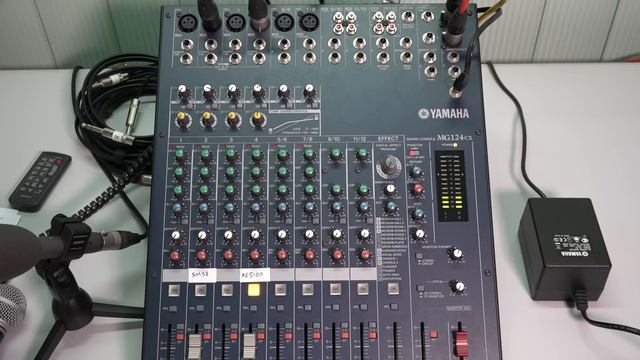Toggle the lit yellow channel 4 ON button
Image resolution: width=640 pixels, height=360 pixels.
pyautogui.click(x=254, y=290)
